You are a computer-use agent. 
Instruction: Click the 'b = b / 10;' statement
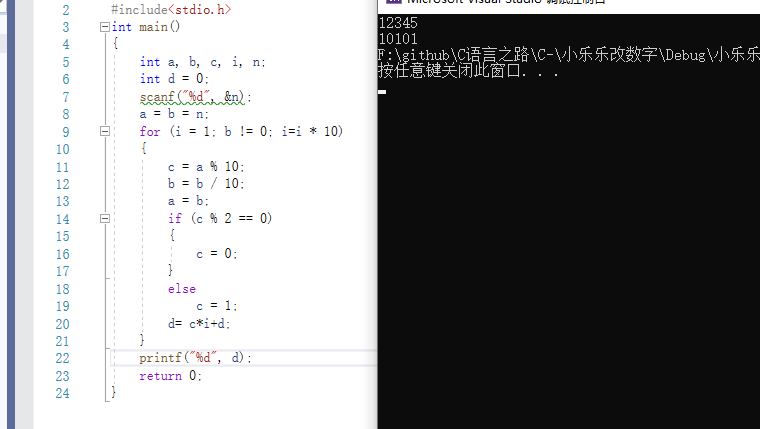tap(206, 184)
